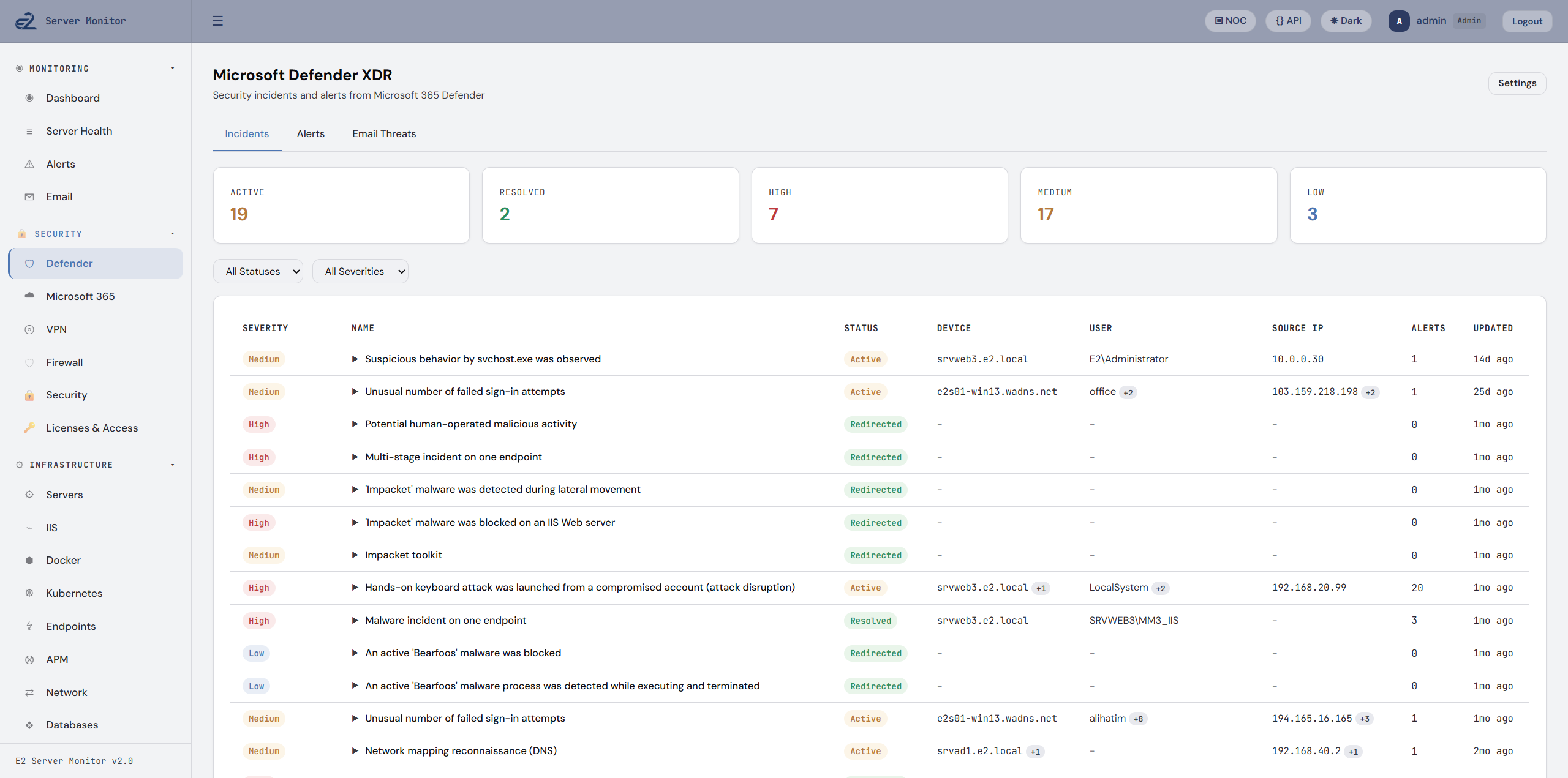1568x778 pixels.
Task: Switch to Dark mode
Action: click(1345, 20)
